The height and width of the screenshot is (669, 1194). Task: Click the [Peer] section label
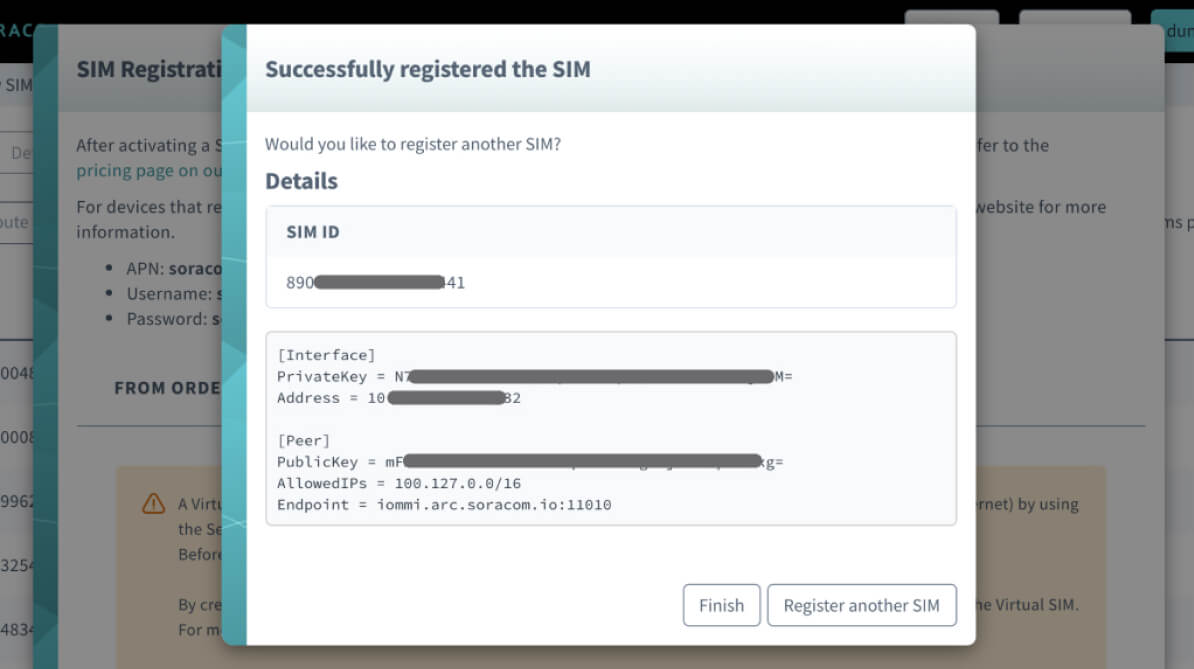point(303,440)
